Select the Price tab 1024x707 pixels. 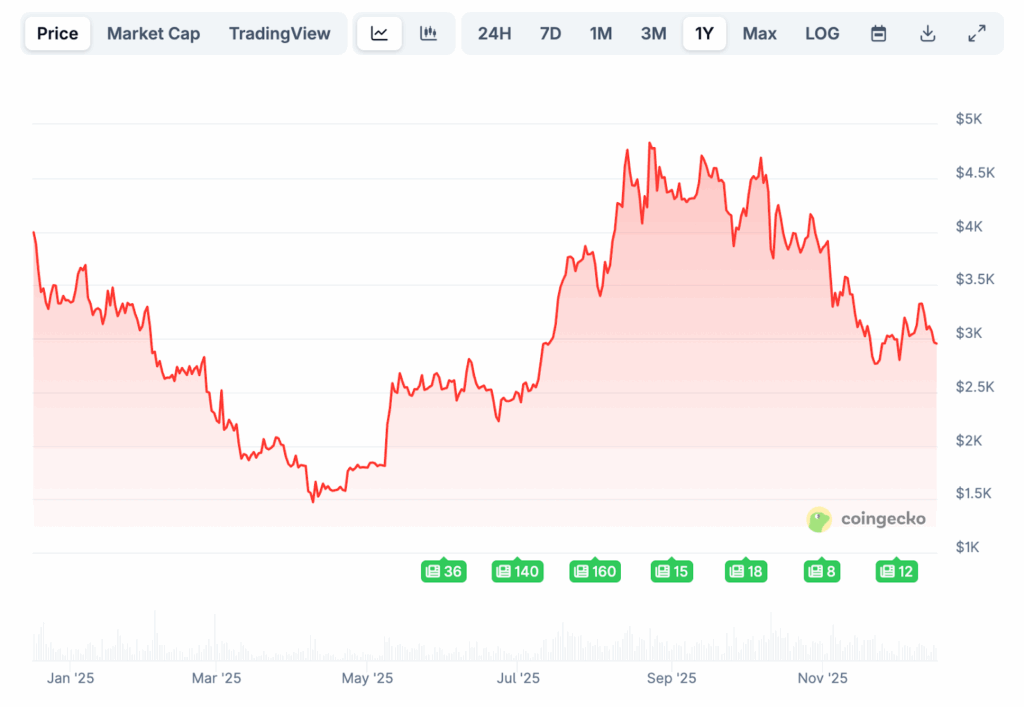[57, 33]
